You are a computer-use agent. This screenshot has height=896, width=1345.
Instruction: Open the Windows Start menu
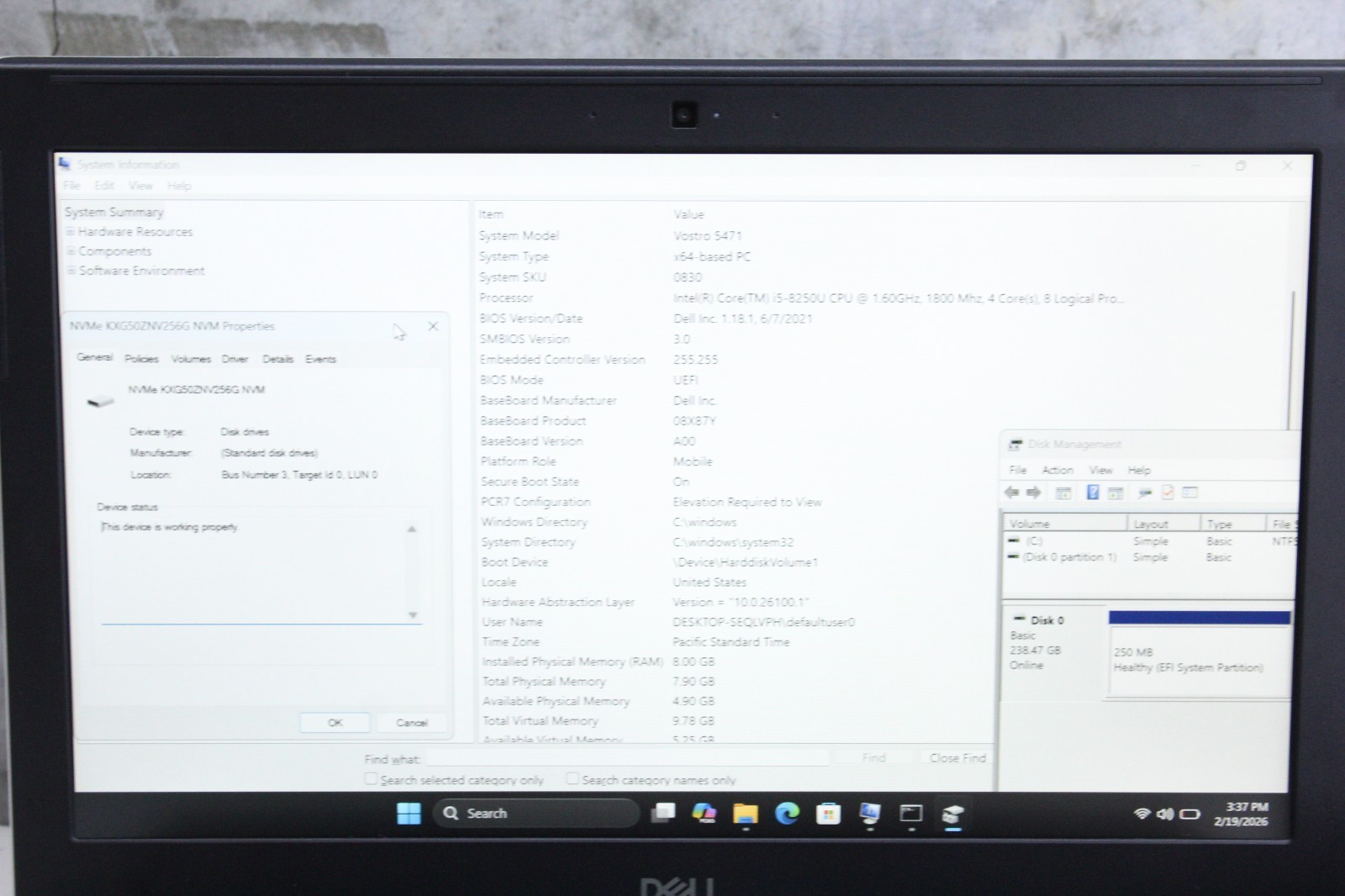(409, 814)
